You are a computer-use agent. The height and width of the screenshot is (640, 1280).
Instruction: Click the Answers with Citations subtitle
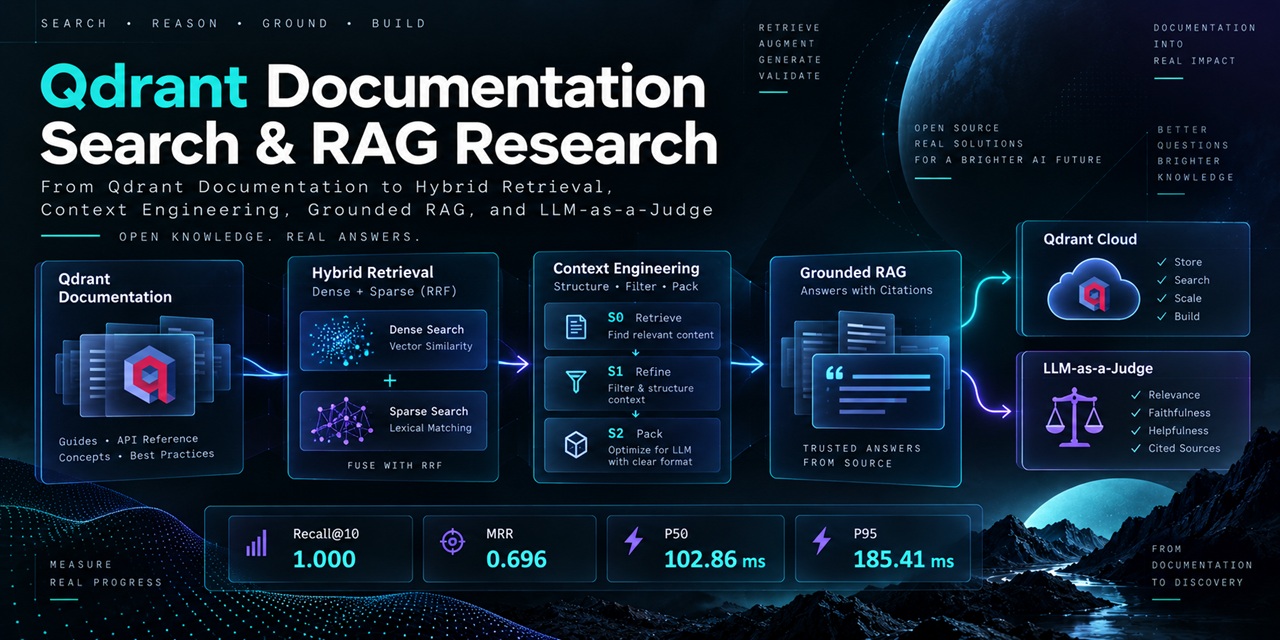coord(866,291)
